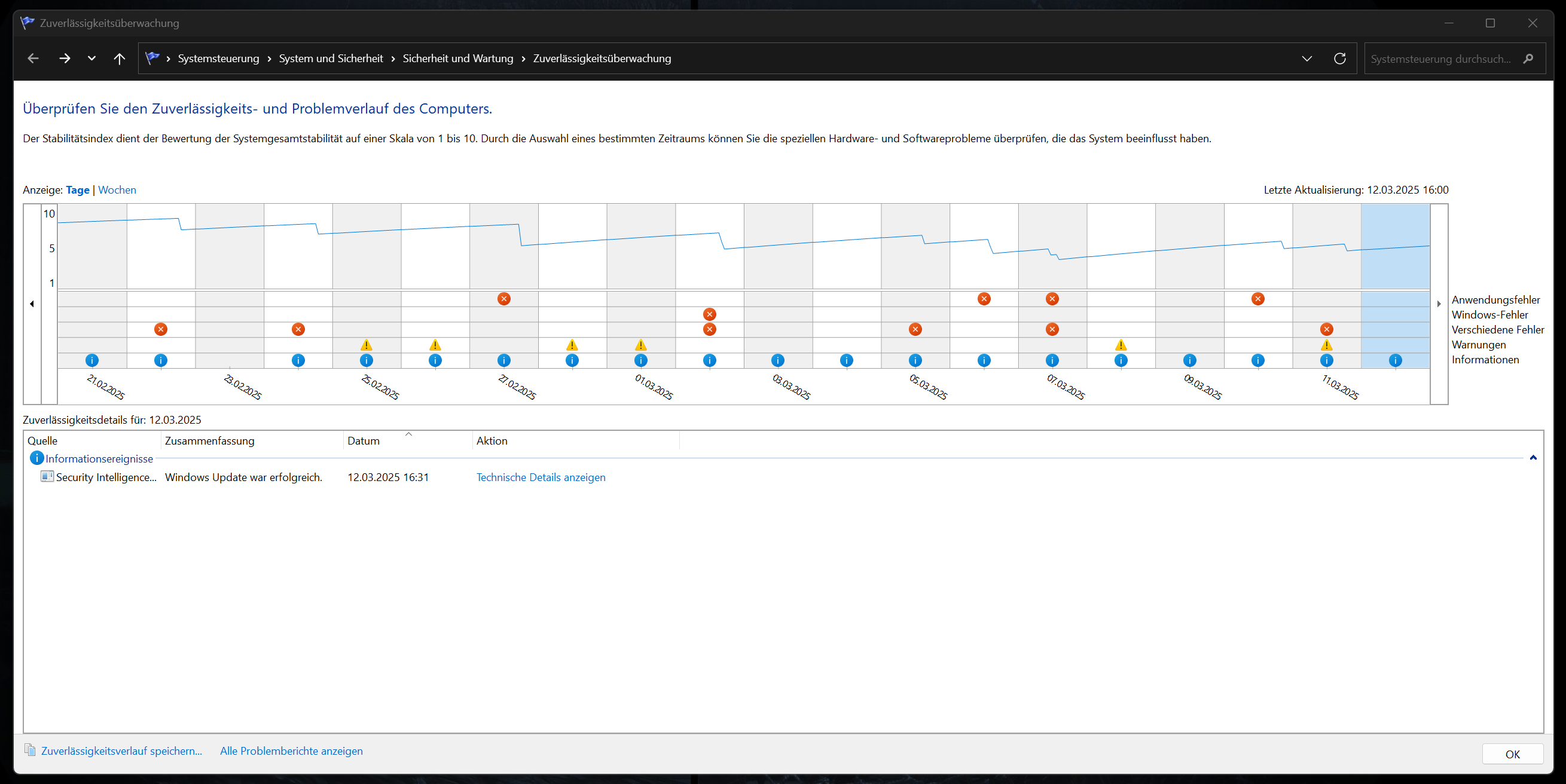Open Technische Details anzeigen link
This screenshot has height=784, width=1566.
pos(540,477)
